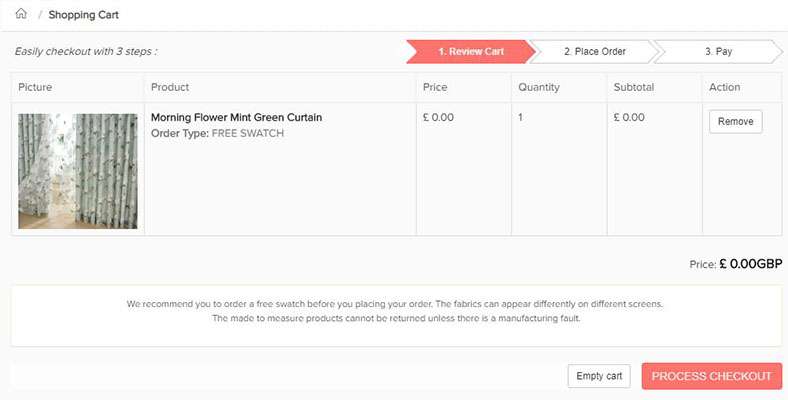
Task: Click the Picture column header
Action: click(35, 87)
